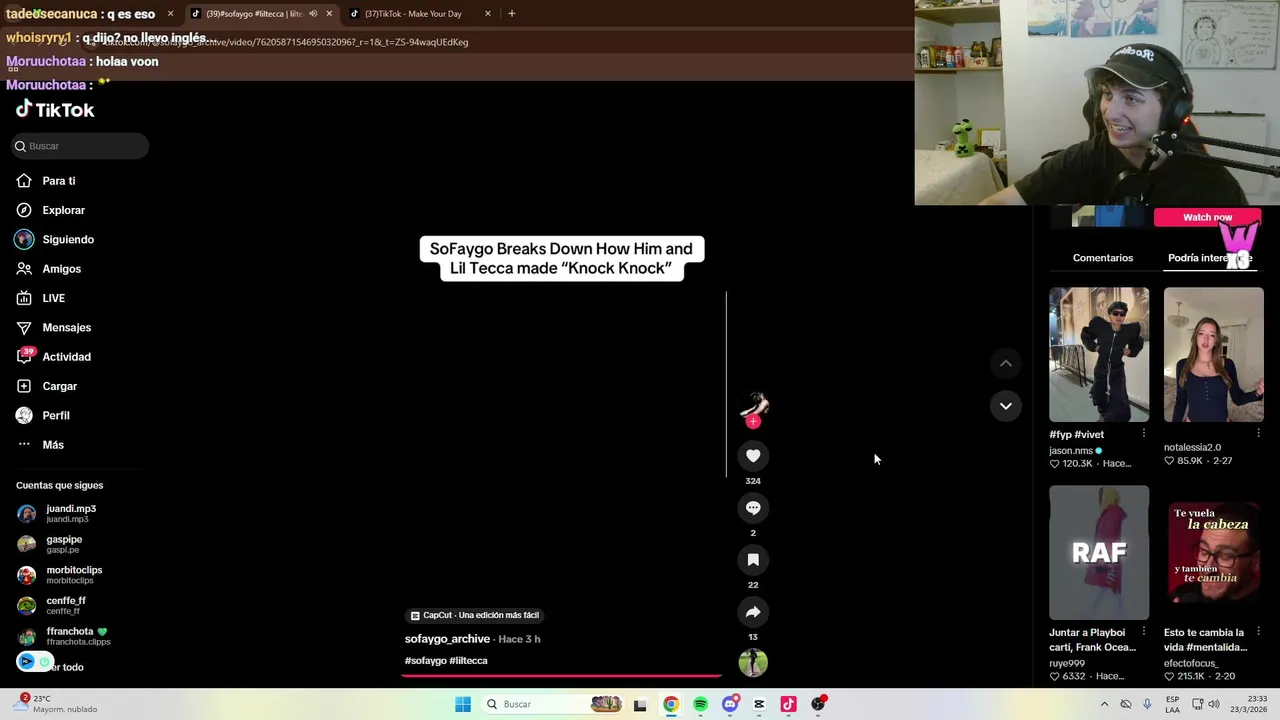1280x720 pixels.
Task: Open the sound disc thumbnail below share
Action: 753,662
